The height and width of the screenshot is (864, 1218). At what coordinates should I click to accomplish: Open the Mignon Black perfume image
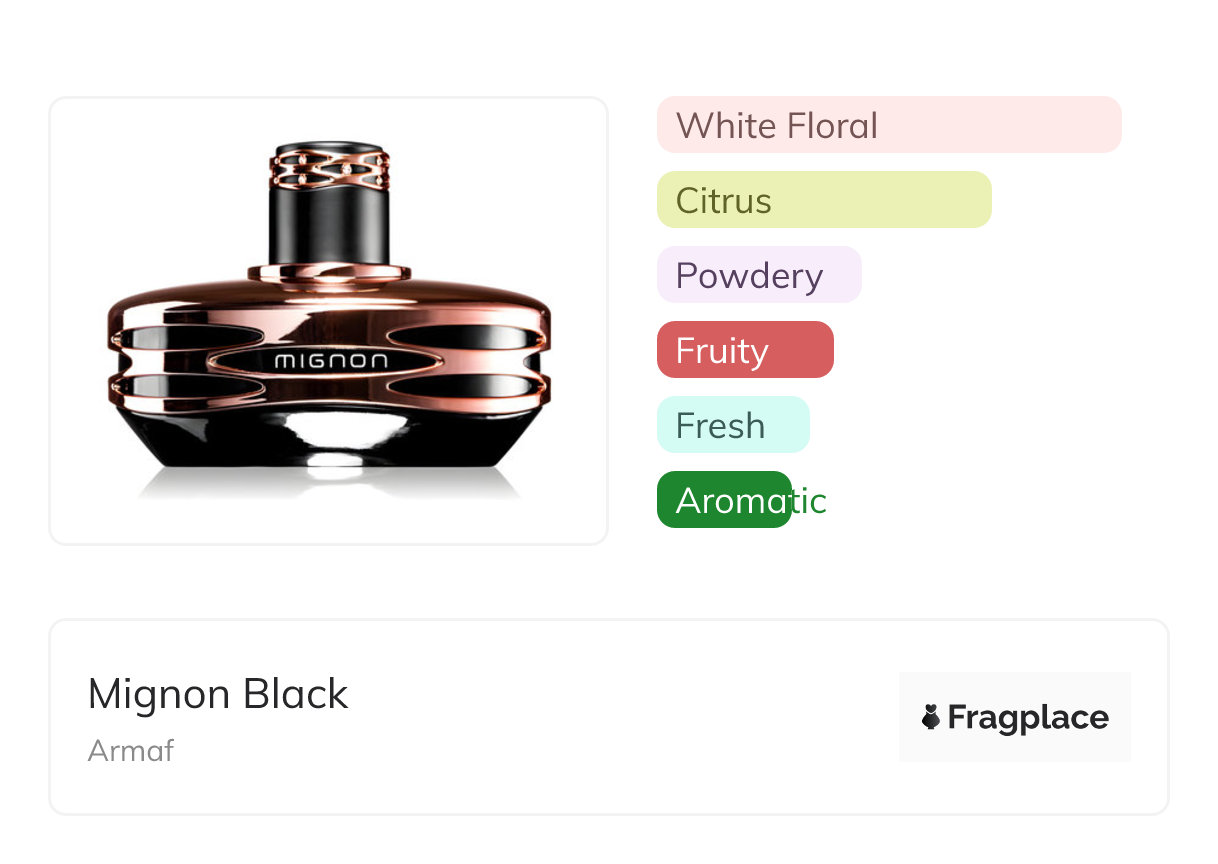(x=328, y=320)
